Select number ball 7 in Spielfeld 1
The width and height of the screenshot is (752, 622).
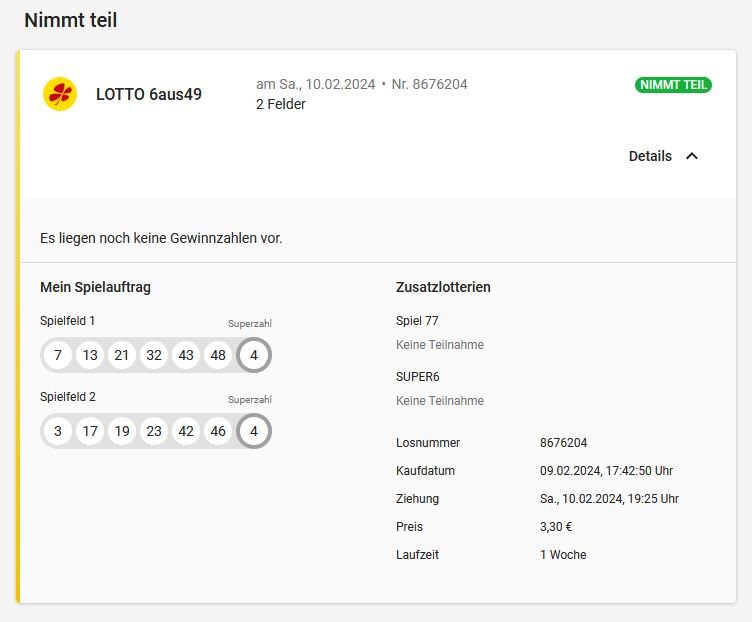click(x=58, y=355)
